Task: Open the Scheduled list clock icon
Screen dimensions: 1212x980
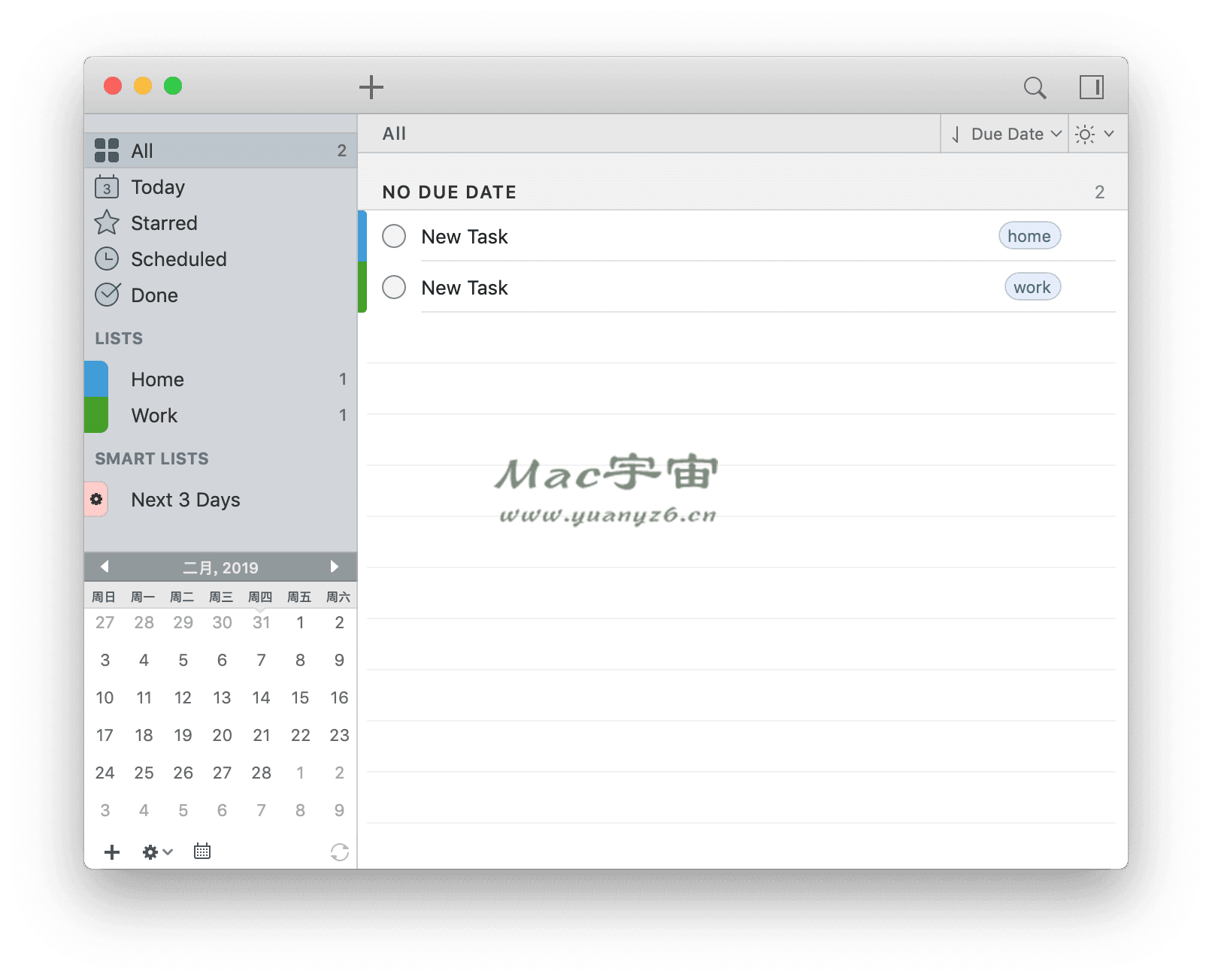Action: click(x=108, y=259)
